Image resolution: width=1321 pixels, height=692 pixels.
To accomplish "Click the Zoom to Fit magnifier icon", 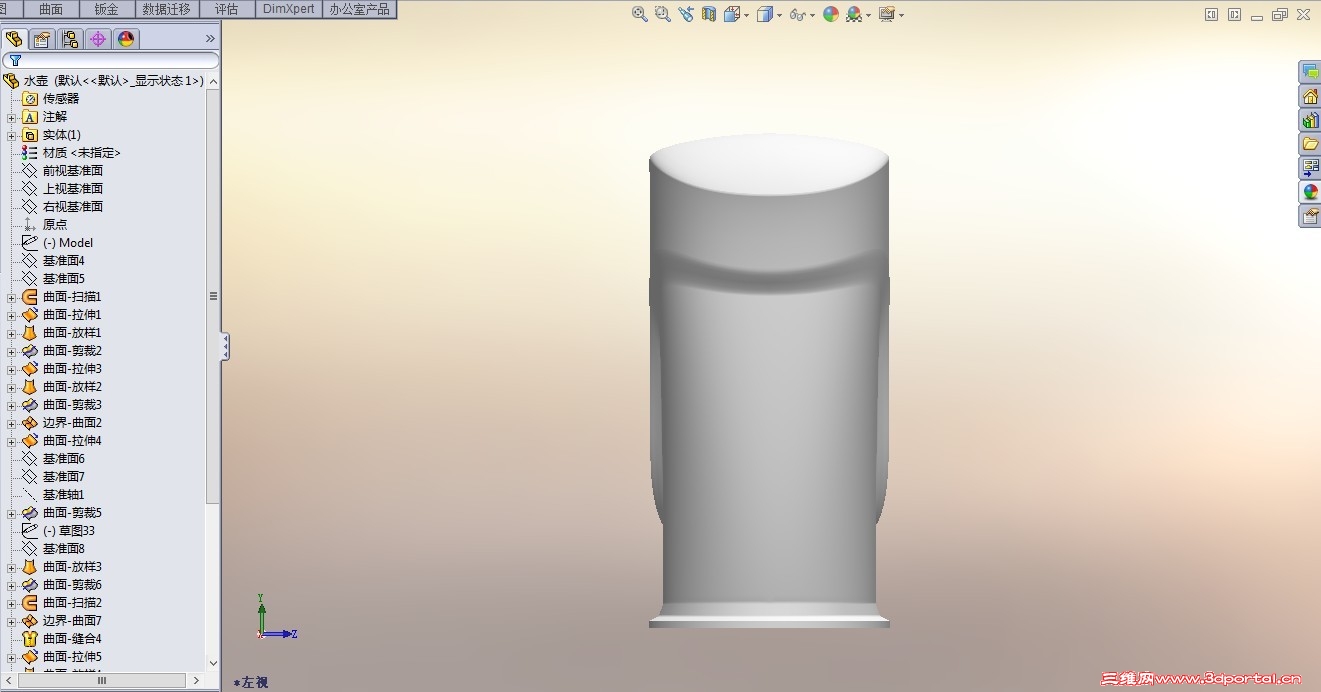I will click(x=640, y=14).
